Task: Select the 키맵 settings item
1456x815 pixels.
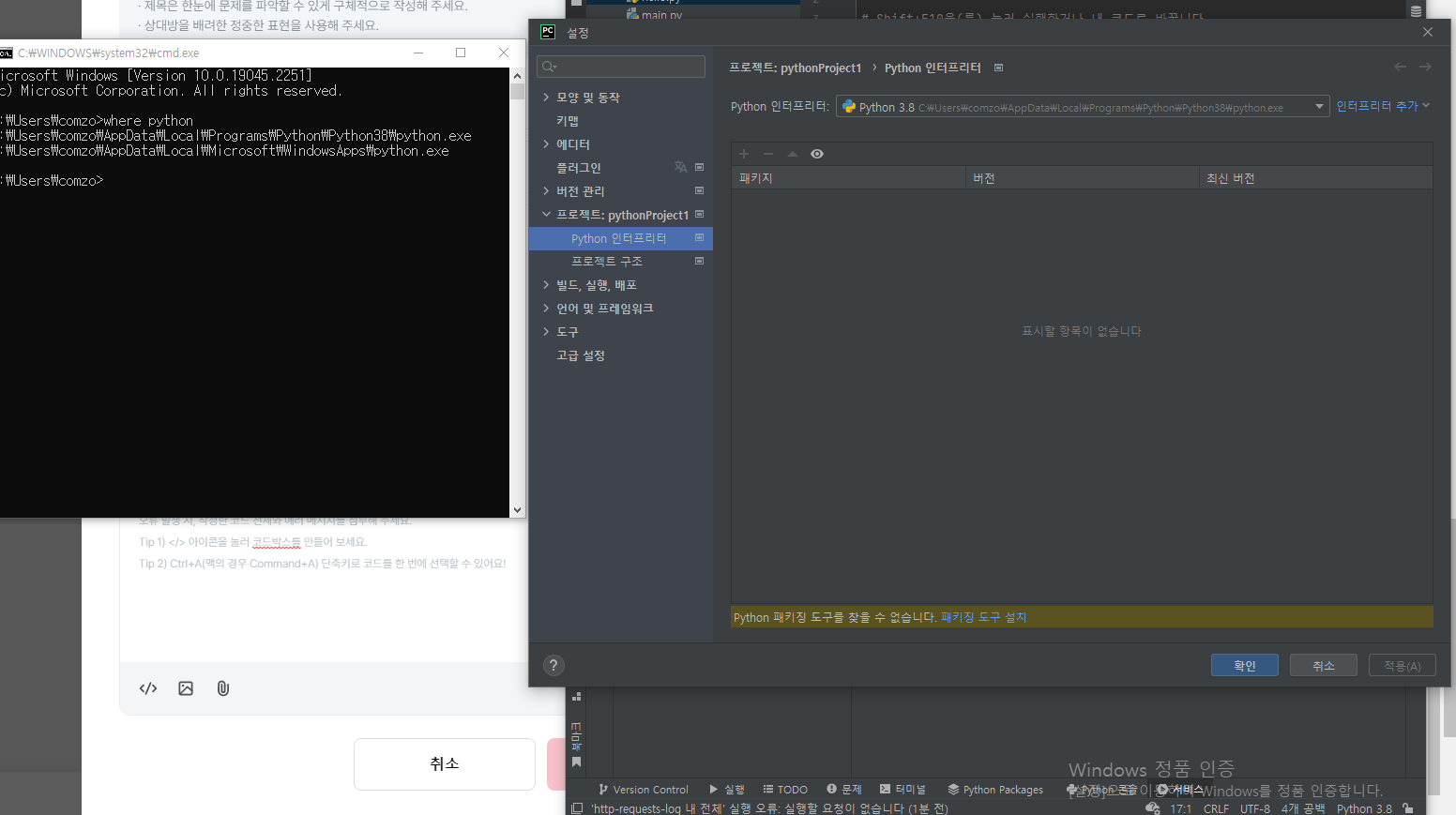Action: (568, 121)
